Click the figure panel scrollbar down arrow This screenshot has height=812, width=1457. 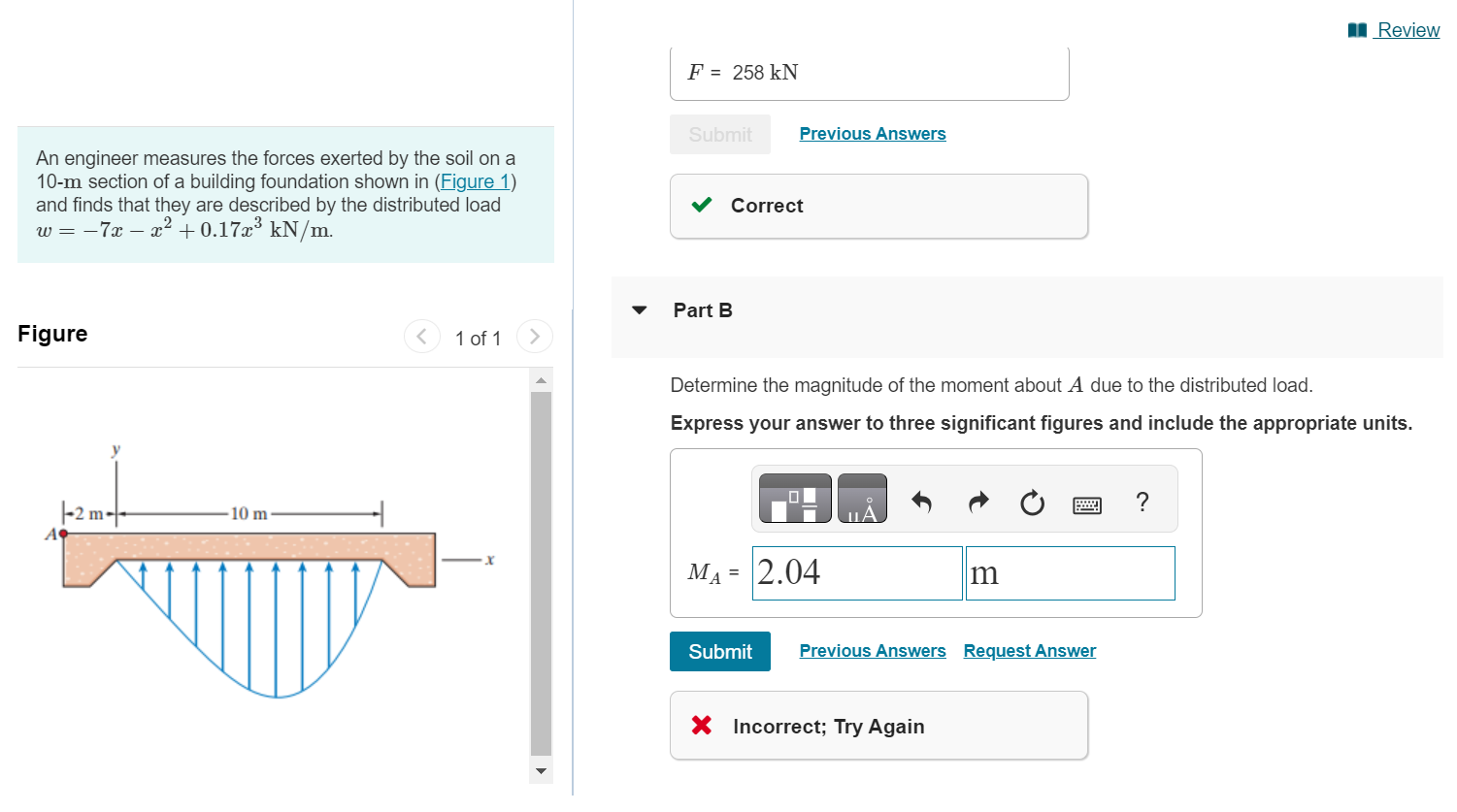[x=541, y=771]
